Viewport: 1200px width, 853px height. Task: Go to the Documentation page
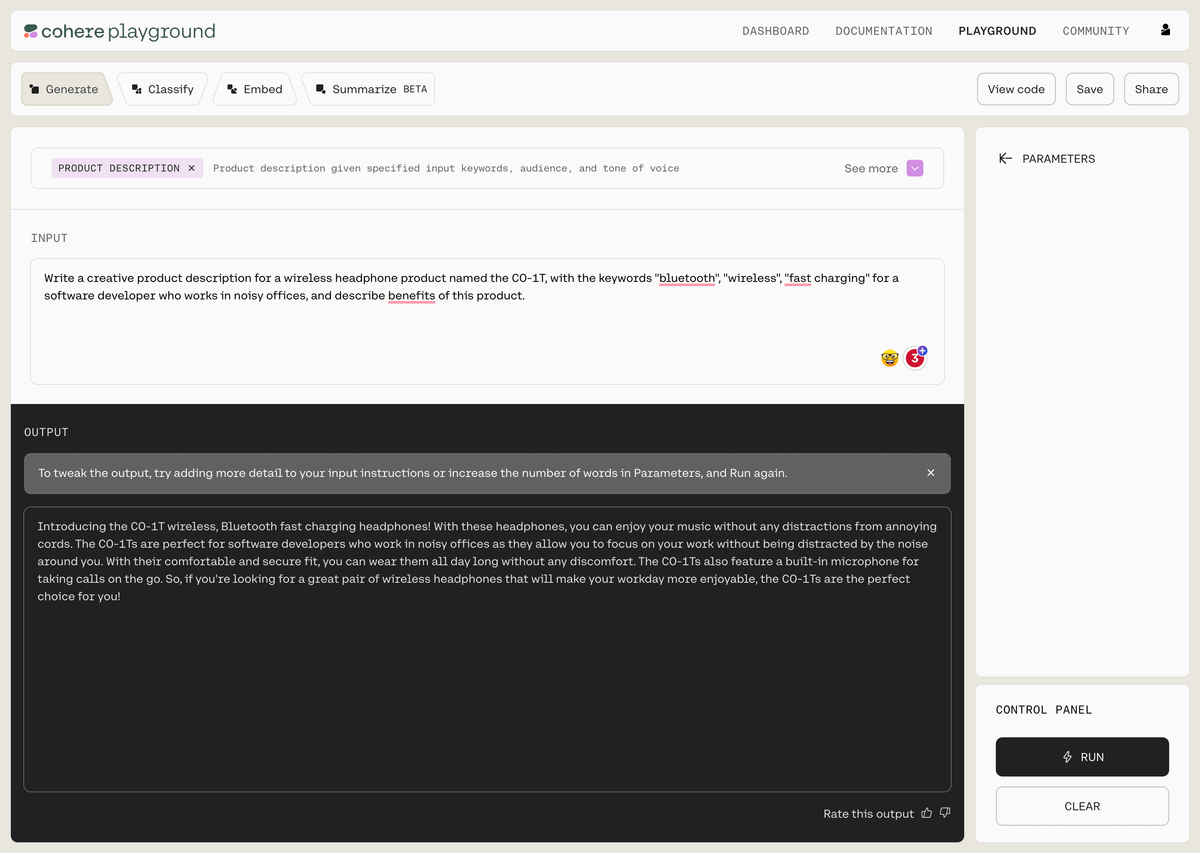tap(883, 31)
